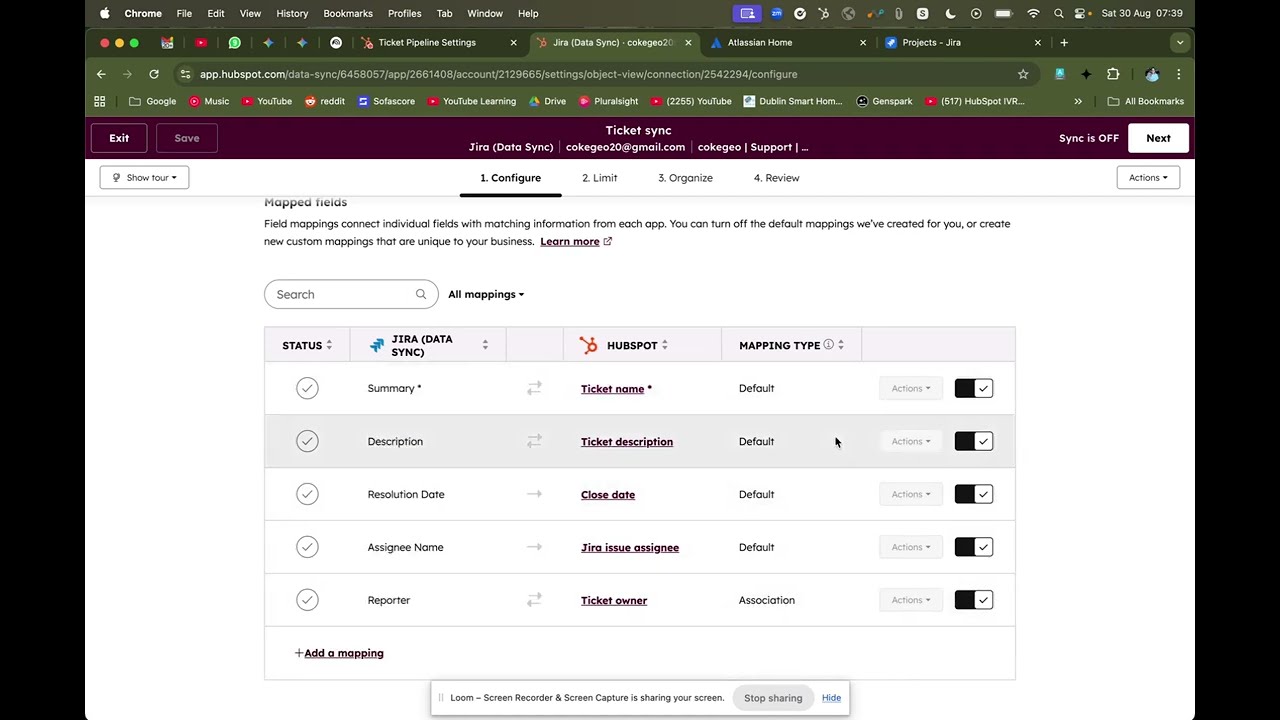
Task: Click status check circle for Resolution Date row
Action: 307,494
